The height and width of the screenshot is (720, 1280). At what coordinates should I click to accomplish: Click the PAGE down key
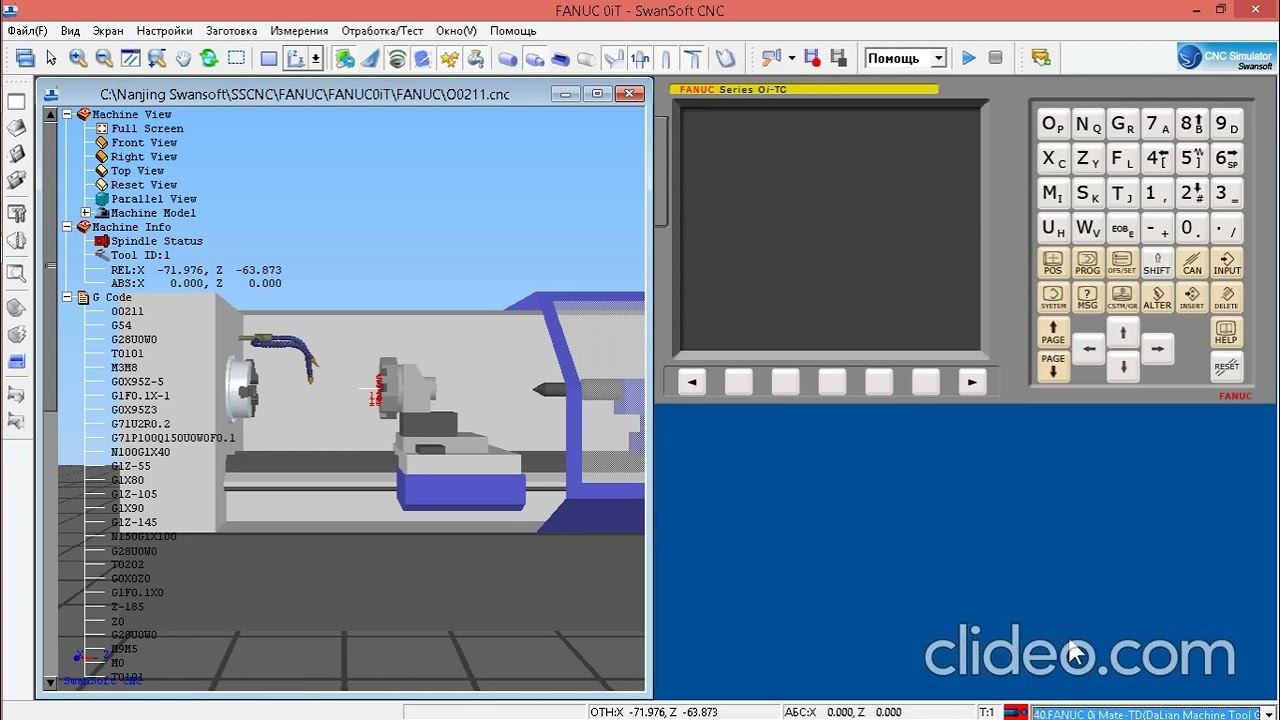click(1053, 366)
